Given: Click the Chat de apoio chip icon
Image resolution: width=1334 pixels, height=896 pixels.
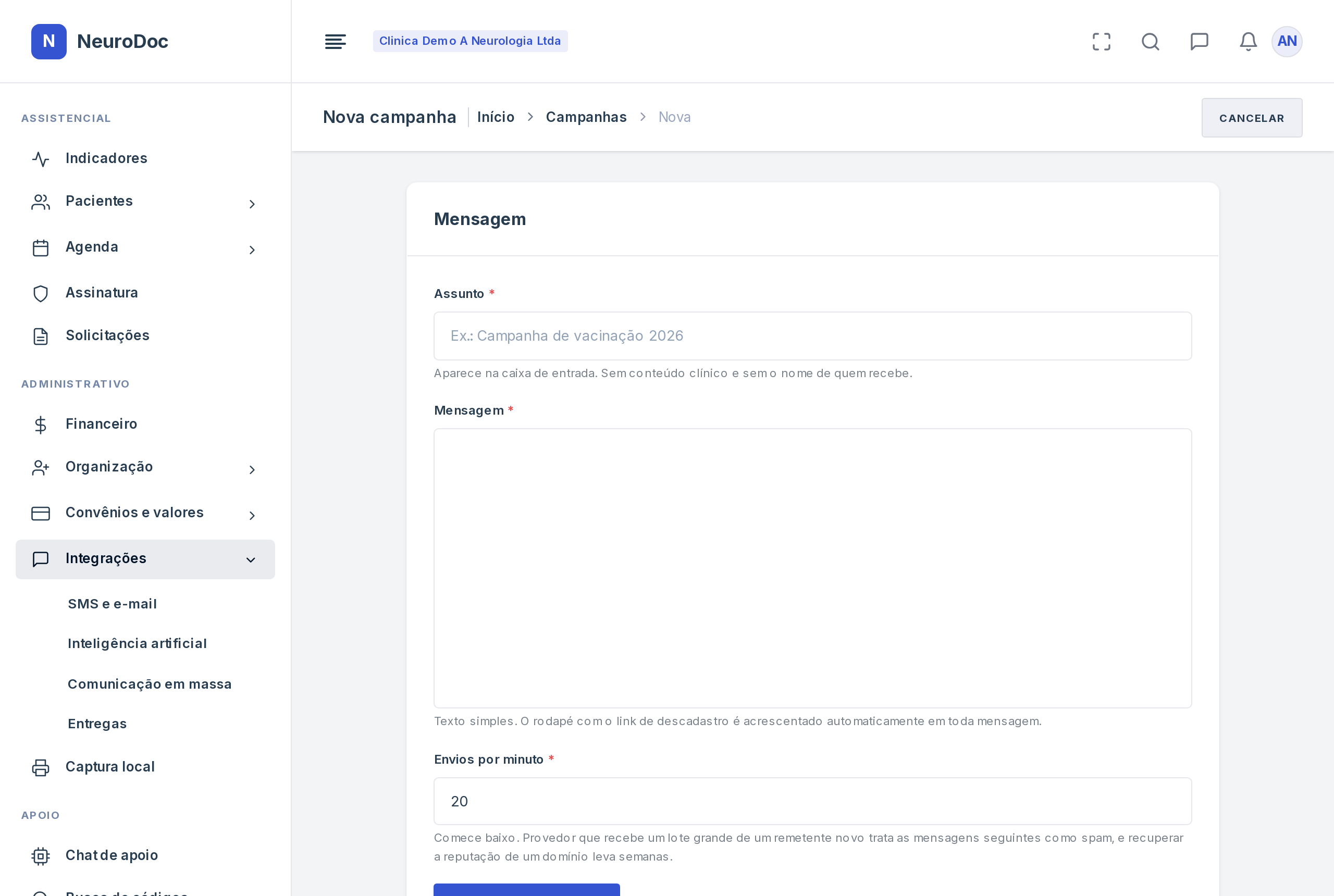Looking at the screenshot, I should 41,856.
